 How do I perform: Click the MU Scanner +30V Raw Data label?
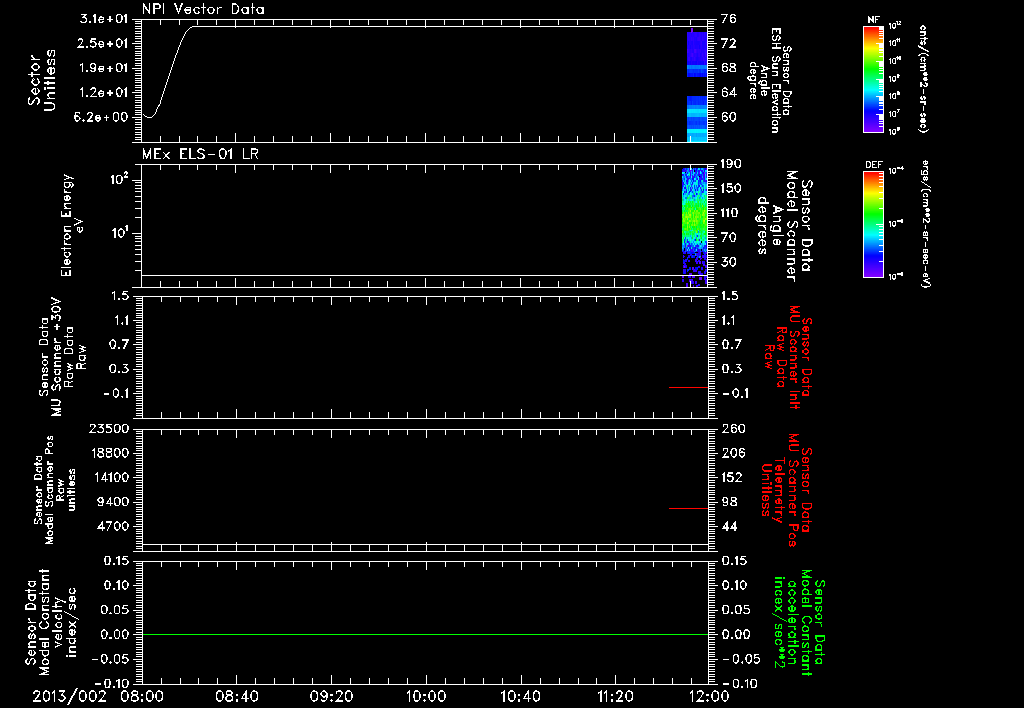[x=62, y=357]
